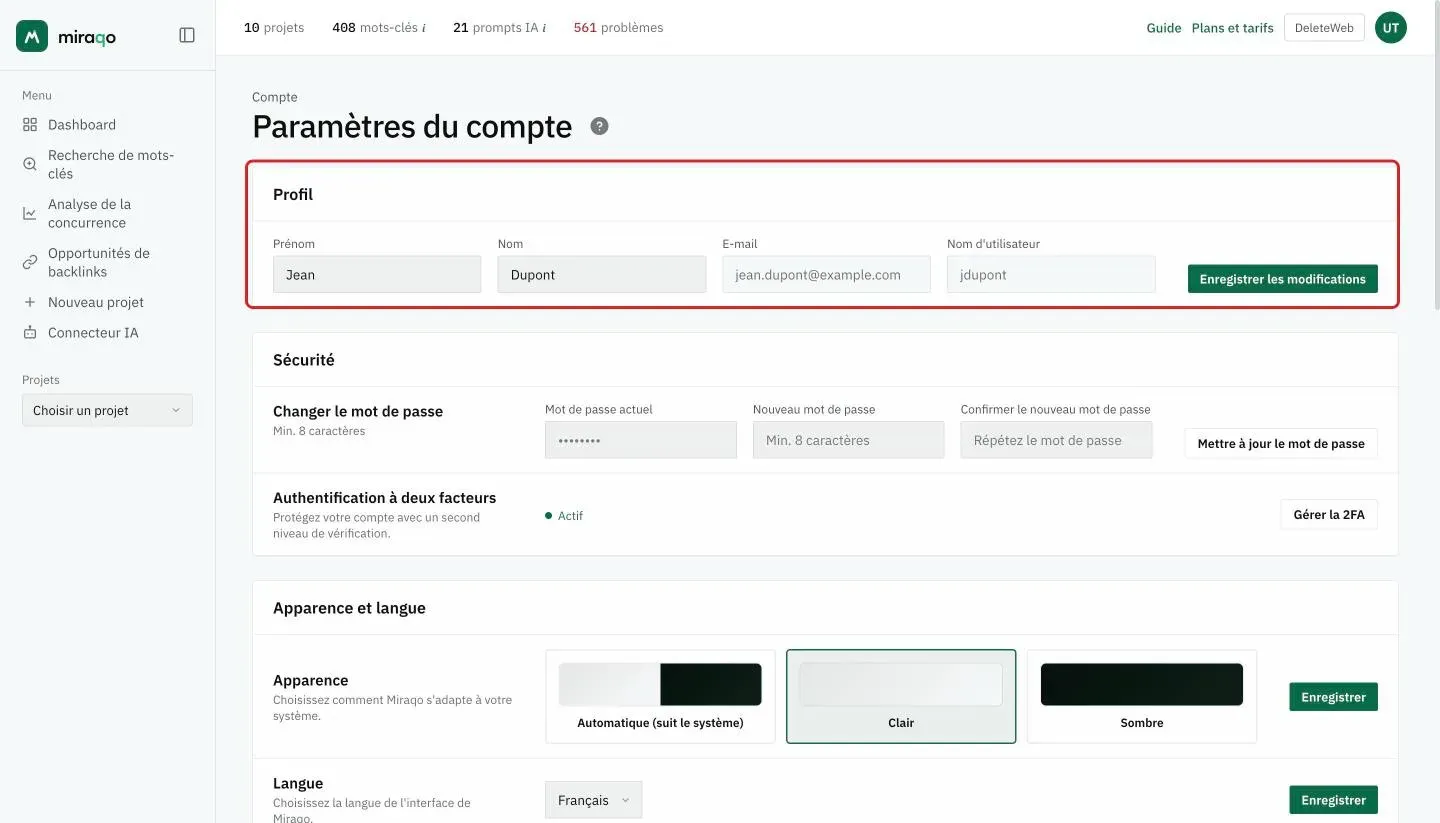Start a Nouveau projet from the sidebar
The image size is (1440, 823).
point(96,302)
